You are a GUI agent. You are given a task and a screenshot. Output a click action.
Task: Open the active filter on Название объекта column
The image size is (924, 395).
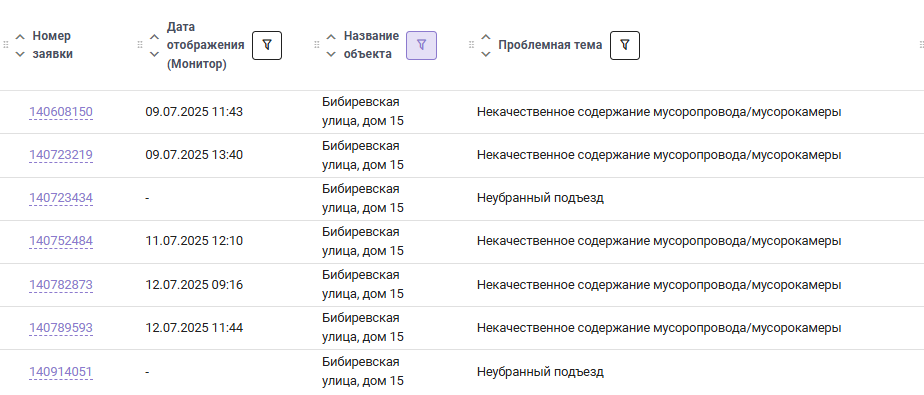(421, 45)
